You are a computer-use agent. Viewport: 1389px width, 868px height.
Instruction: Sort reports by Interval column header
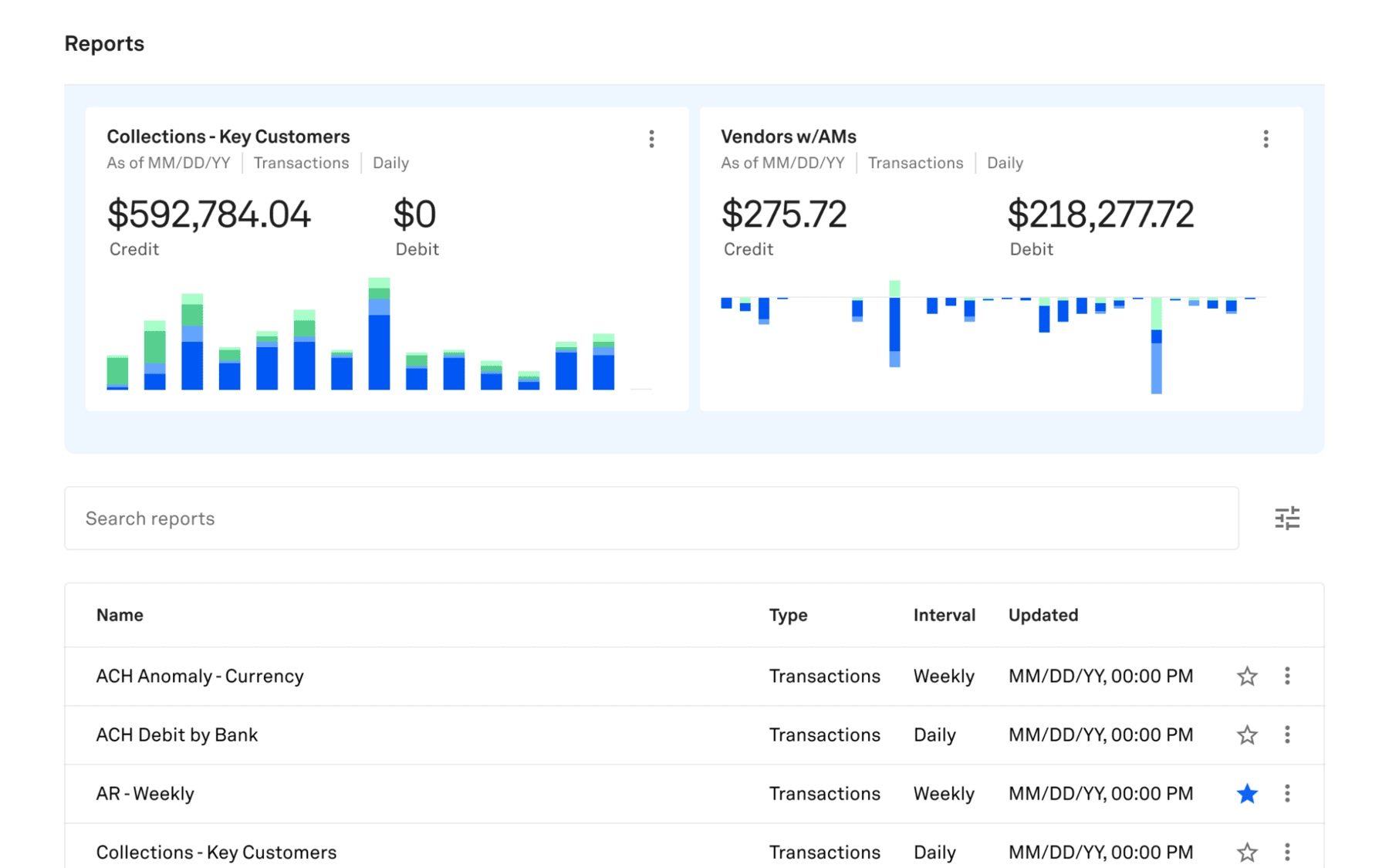[944, 615]
